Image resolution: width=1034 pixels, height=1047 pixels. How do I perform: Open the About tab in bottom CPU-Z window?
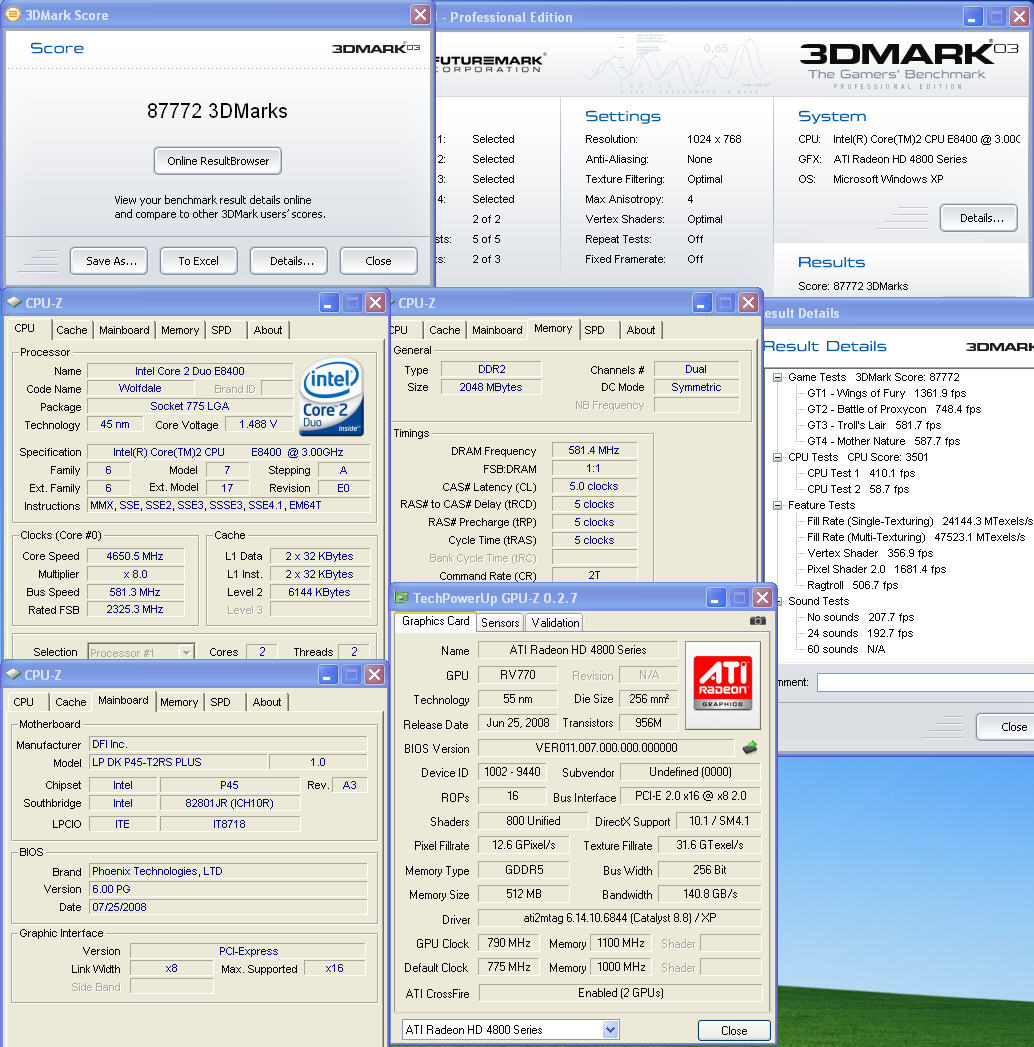click(x=266, y=702)
